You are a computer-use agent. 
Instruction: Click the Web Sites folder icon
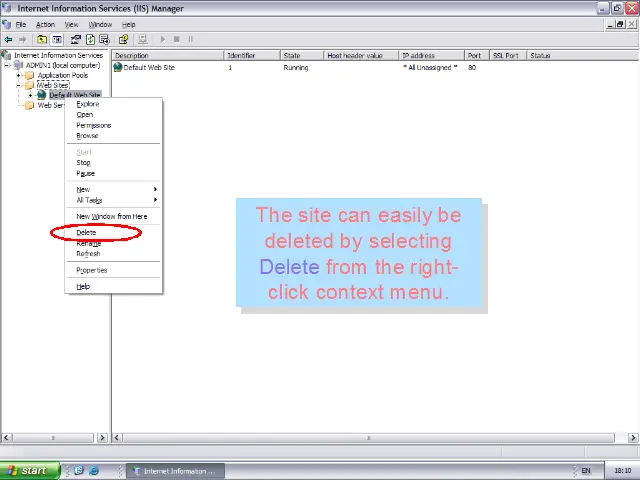tap(29, 85)
